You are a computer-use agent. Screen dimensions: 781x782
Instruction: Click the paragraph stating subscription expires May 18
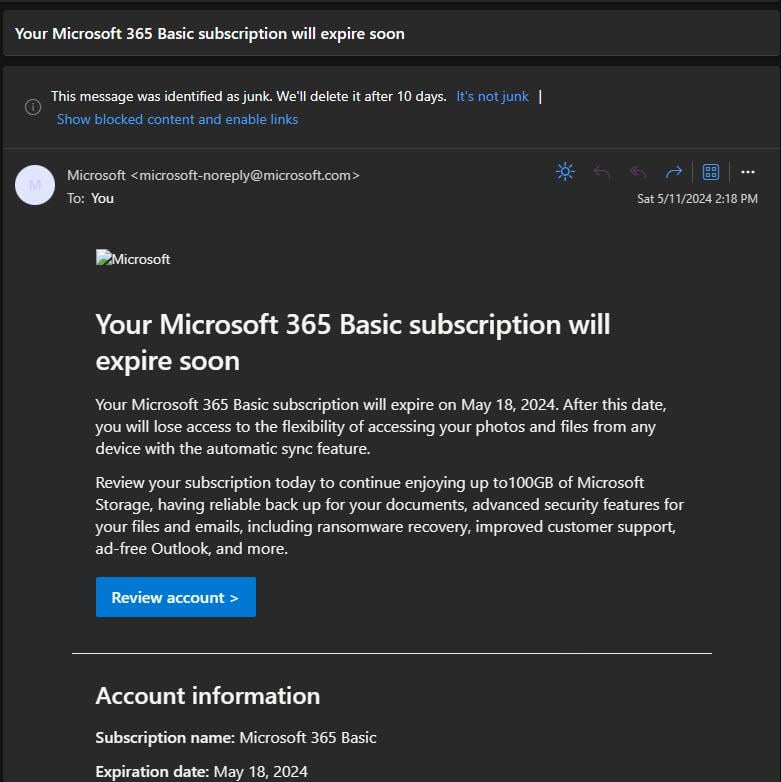[x=381, y=426]
